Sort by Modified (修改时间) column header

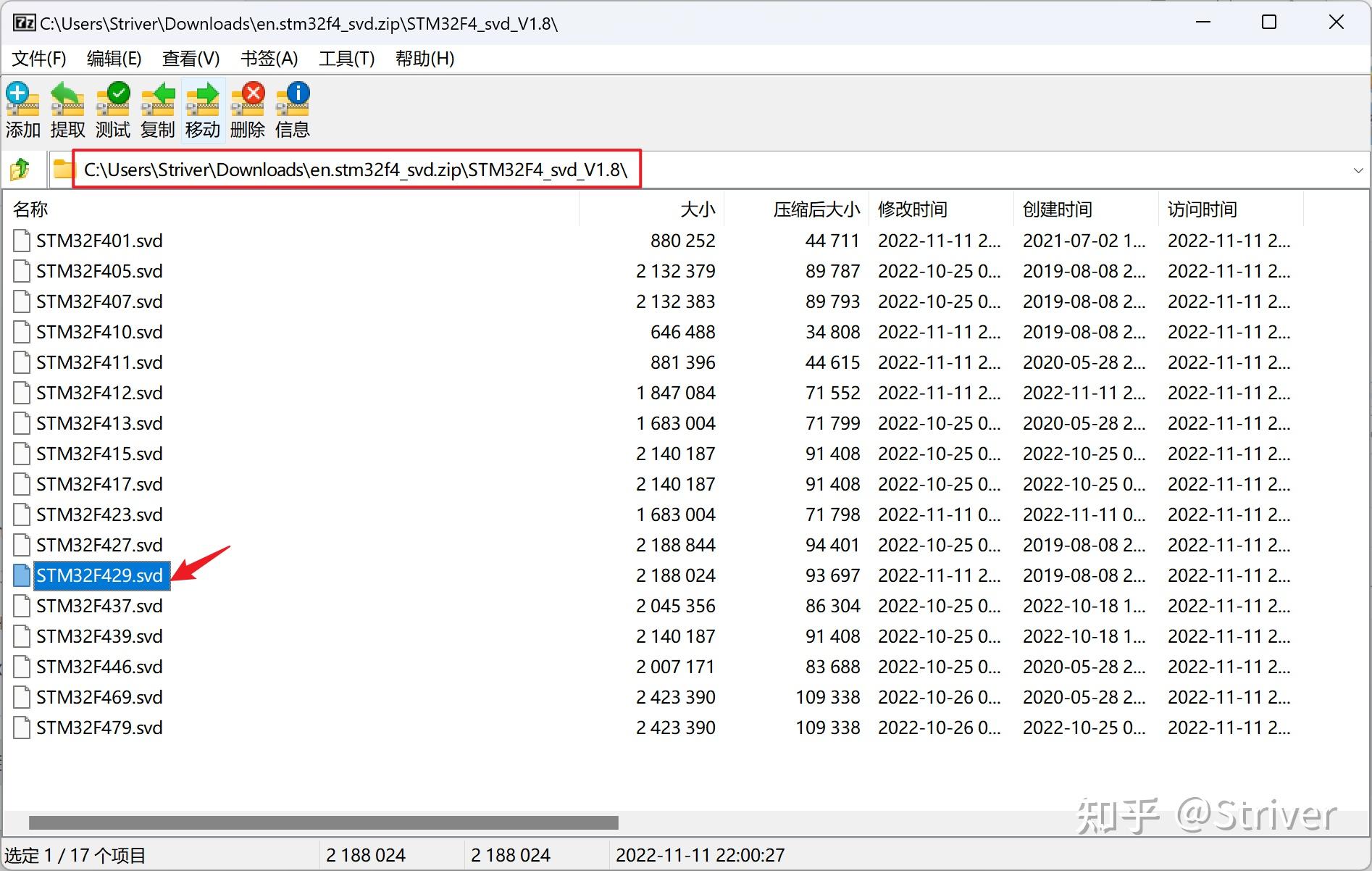point(942,209)
